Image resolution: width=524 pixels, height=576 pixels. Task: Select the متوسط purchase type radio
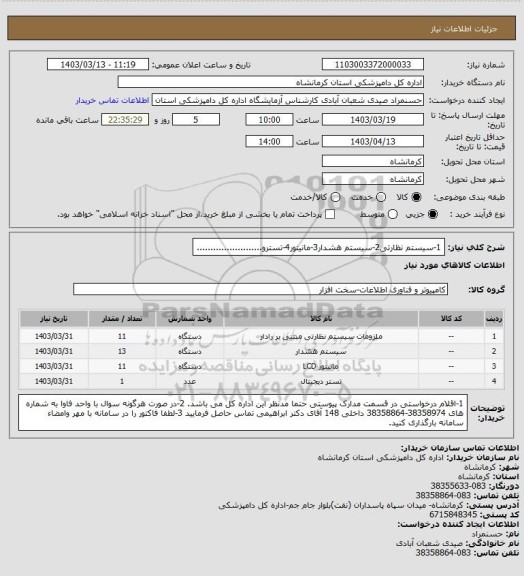[x=393, y=214]
